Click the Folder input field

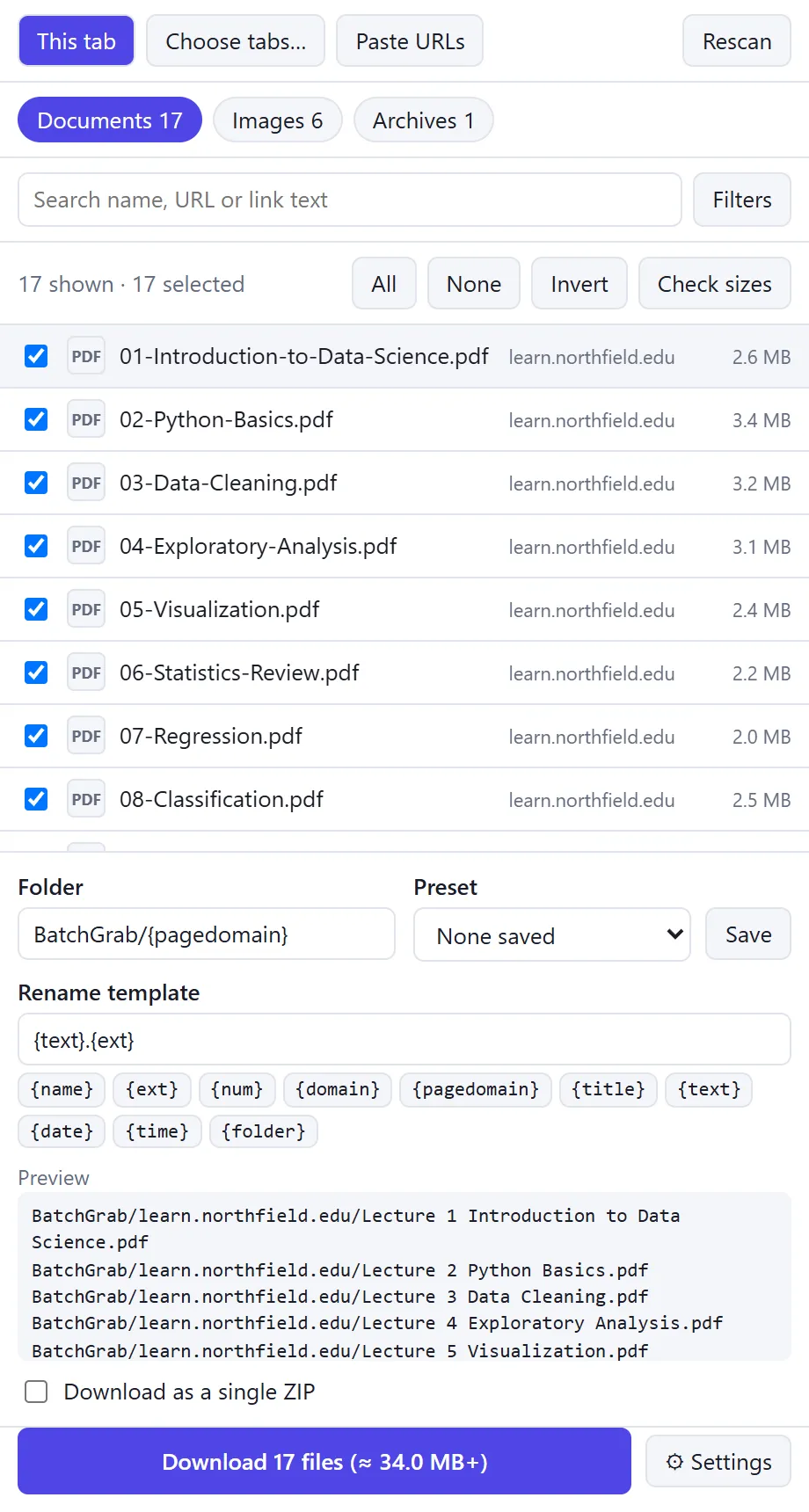tap(207, 934)
